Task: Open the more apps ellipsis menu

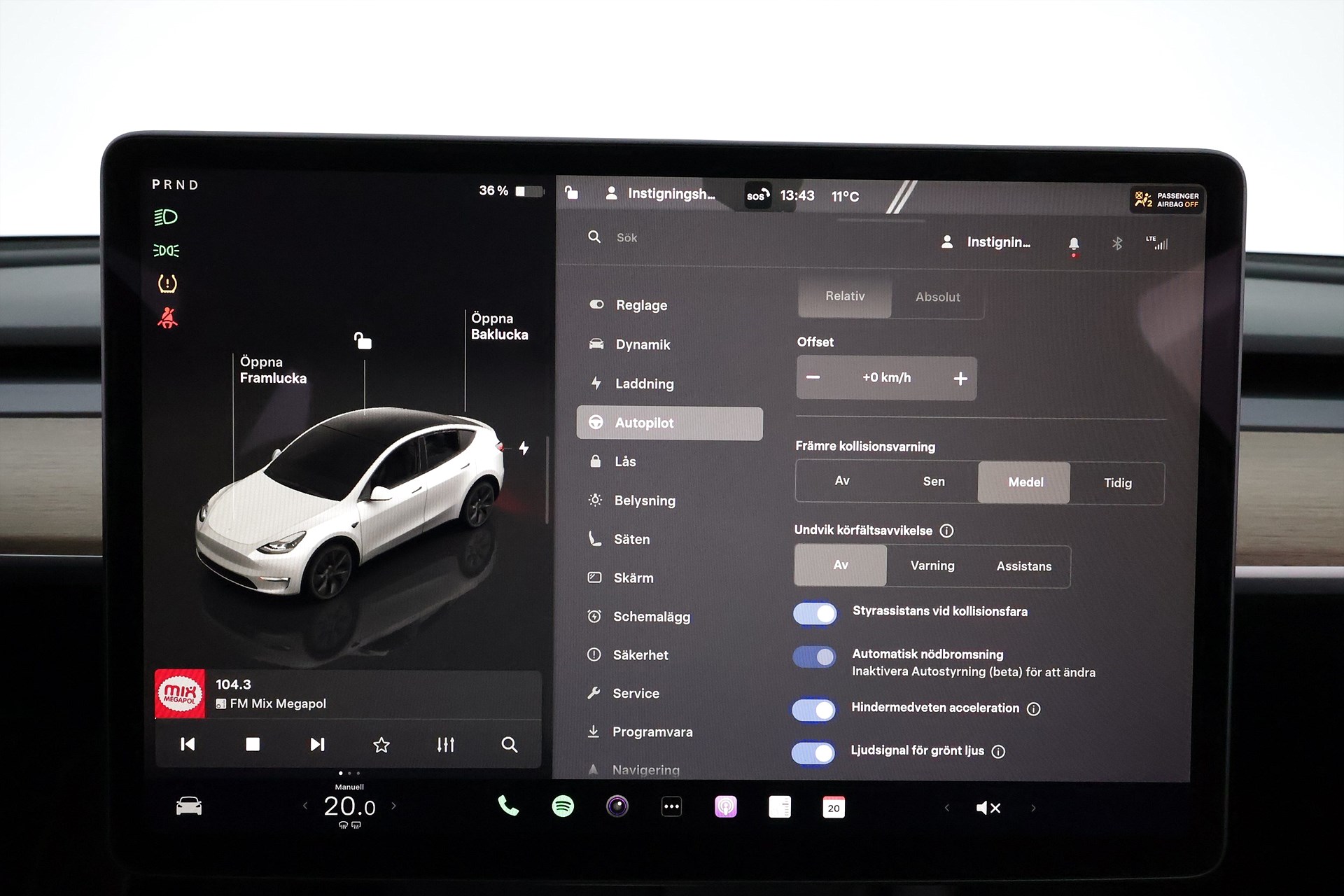Action: click(x=671, y=806)
